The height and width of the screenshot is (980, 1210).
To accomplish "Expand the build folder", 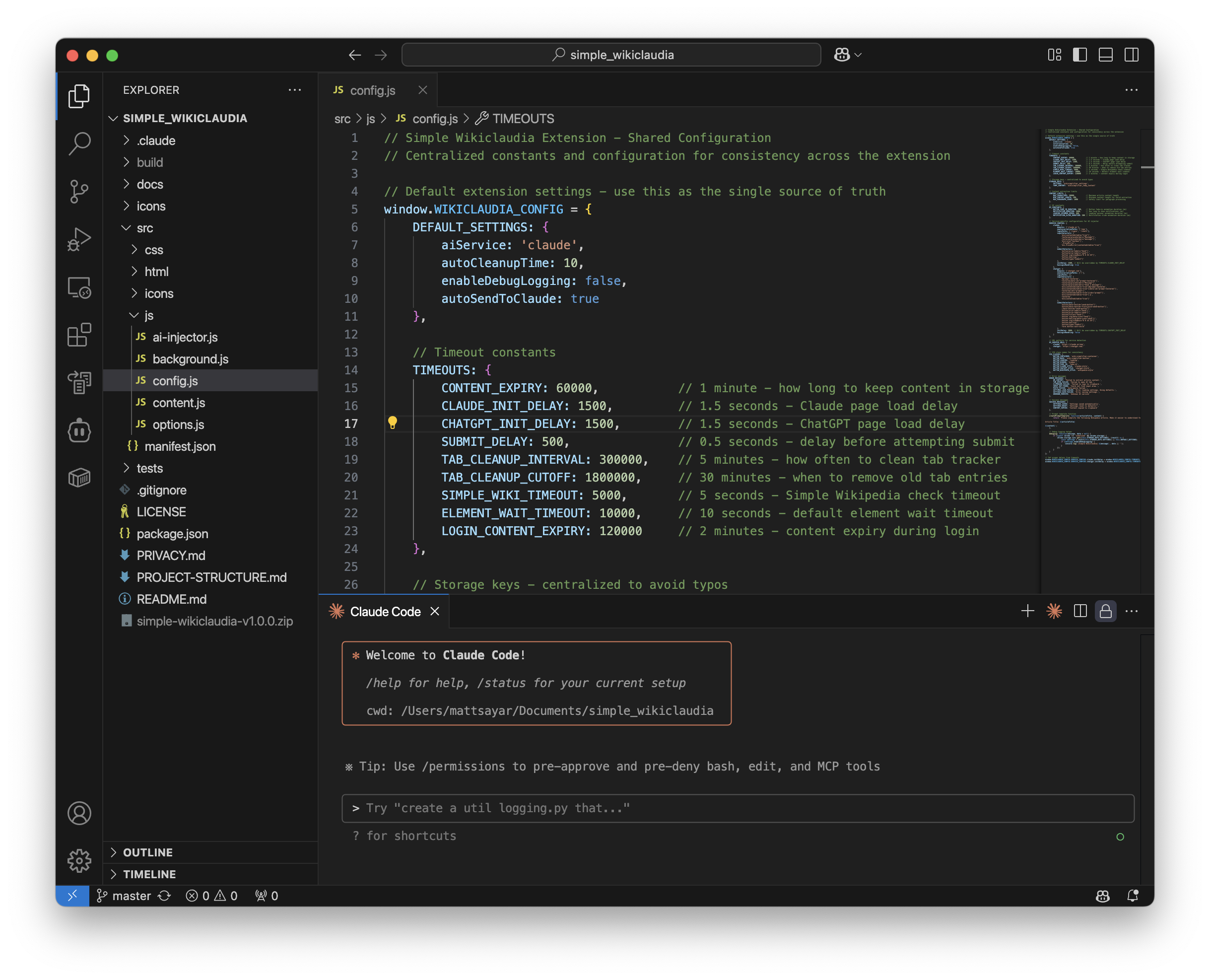I will 210,162.
